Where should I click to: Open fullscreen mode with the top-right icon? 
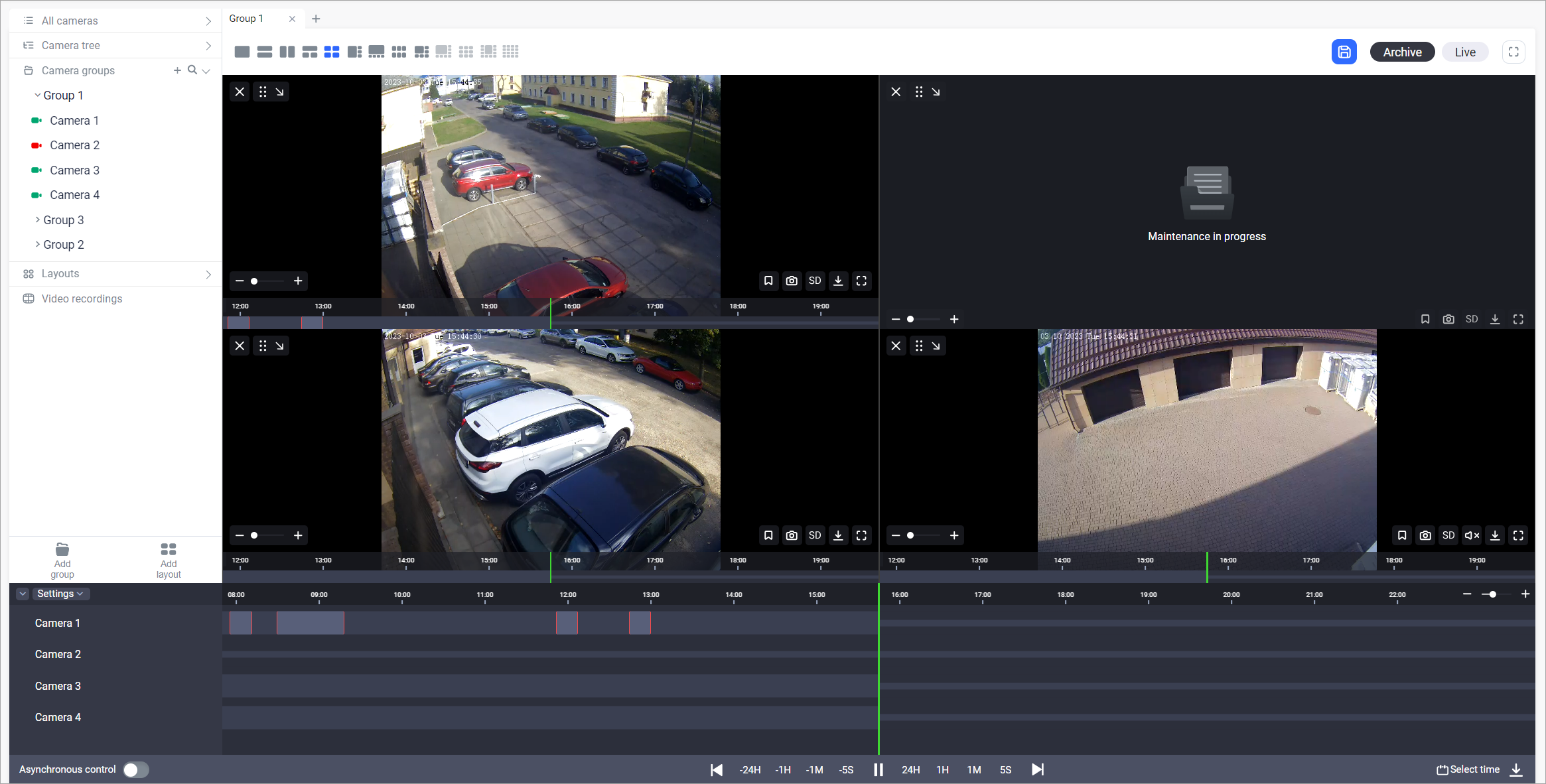1513,52
